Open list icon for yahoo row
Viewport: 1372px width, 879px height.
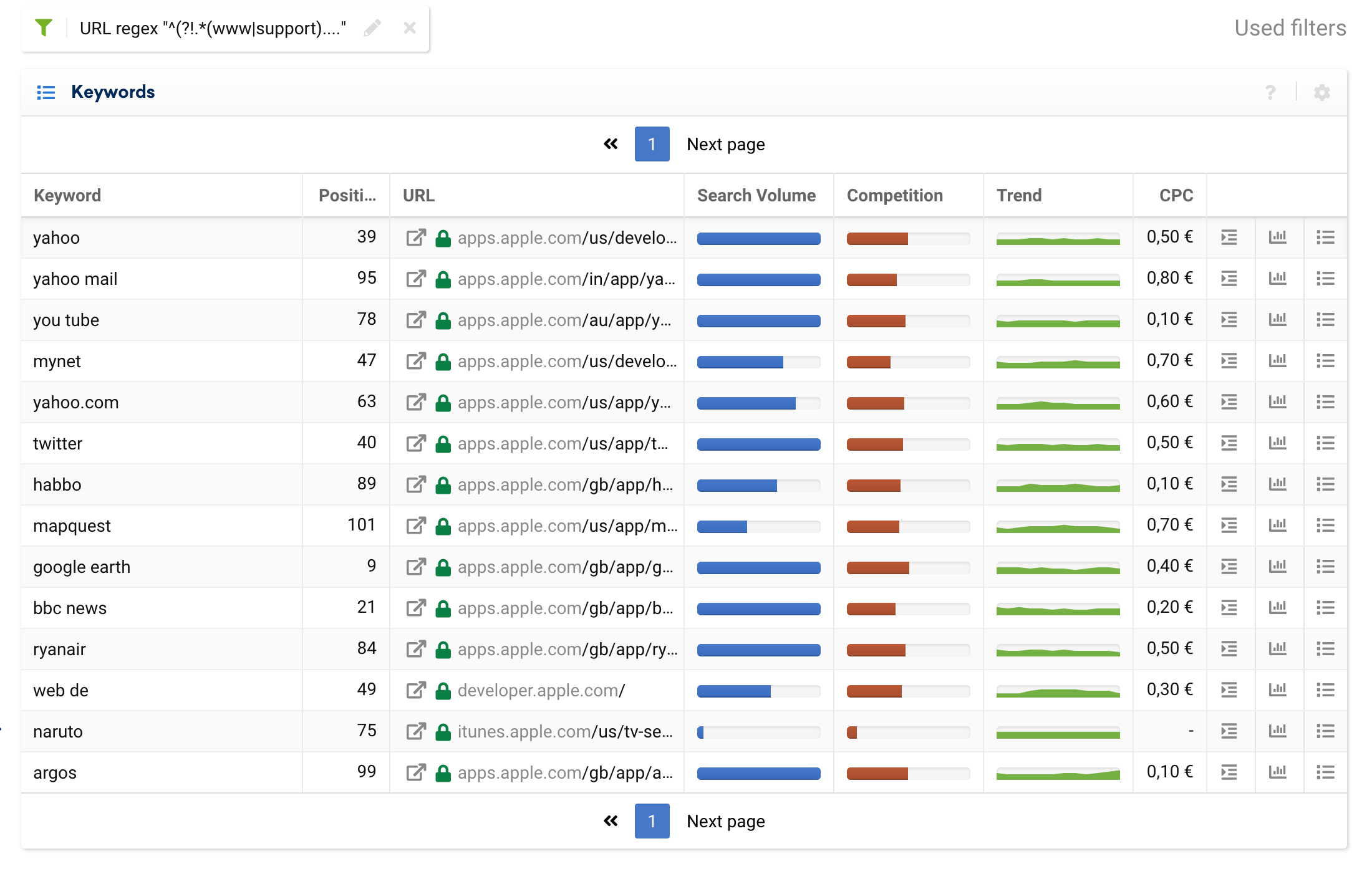[1326, 238]
